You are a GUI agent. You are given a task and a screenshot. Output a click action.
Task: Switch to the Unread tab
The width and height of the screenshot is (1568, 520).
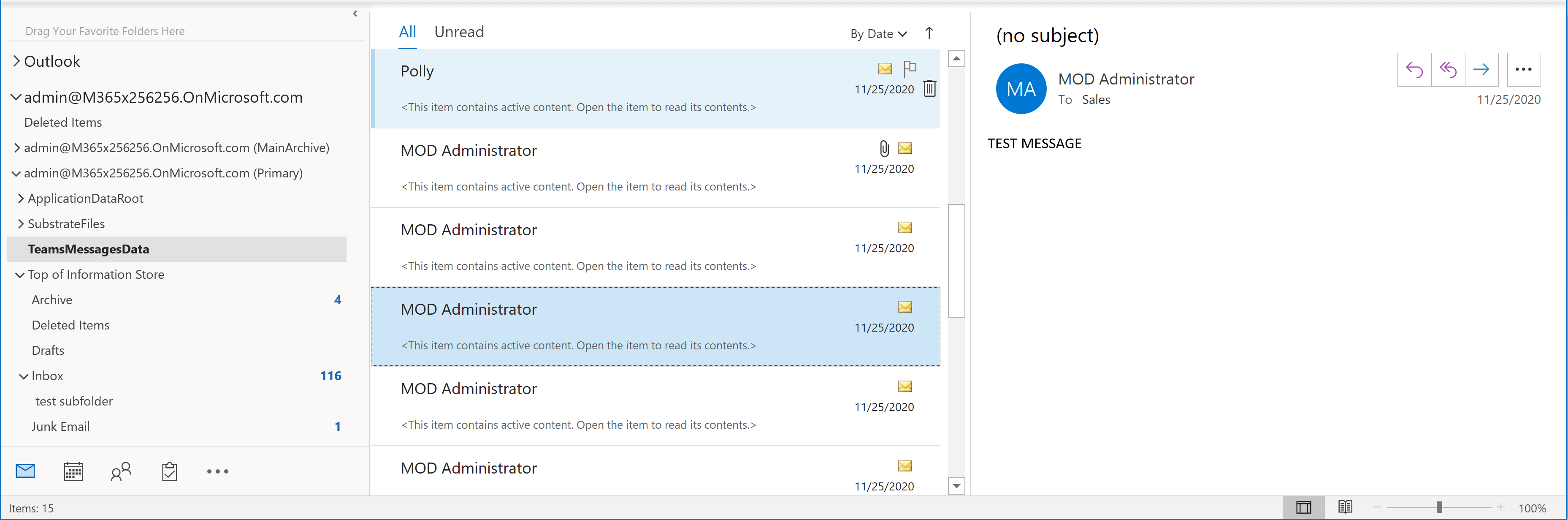459,32
